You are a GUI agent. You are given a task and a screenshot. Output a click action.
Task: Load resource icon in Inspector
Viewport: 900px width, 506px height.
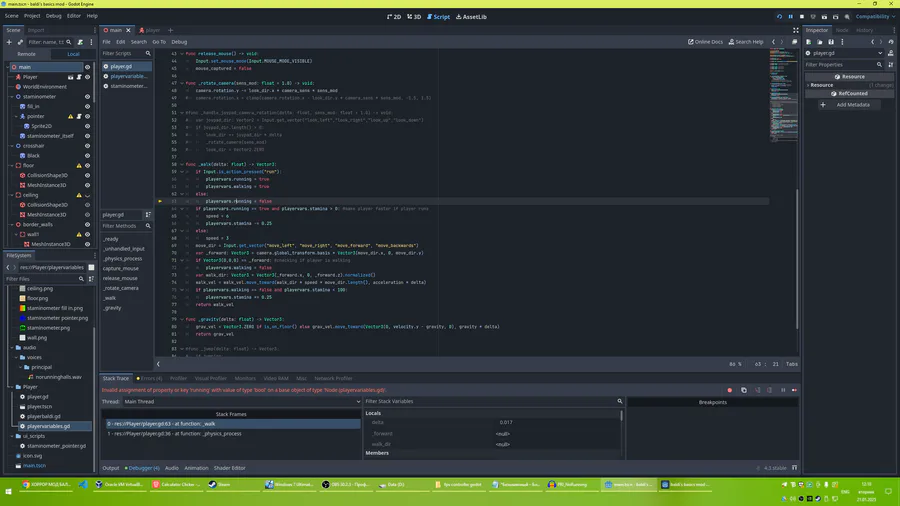820,42
